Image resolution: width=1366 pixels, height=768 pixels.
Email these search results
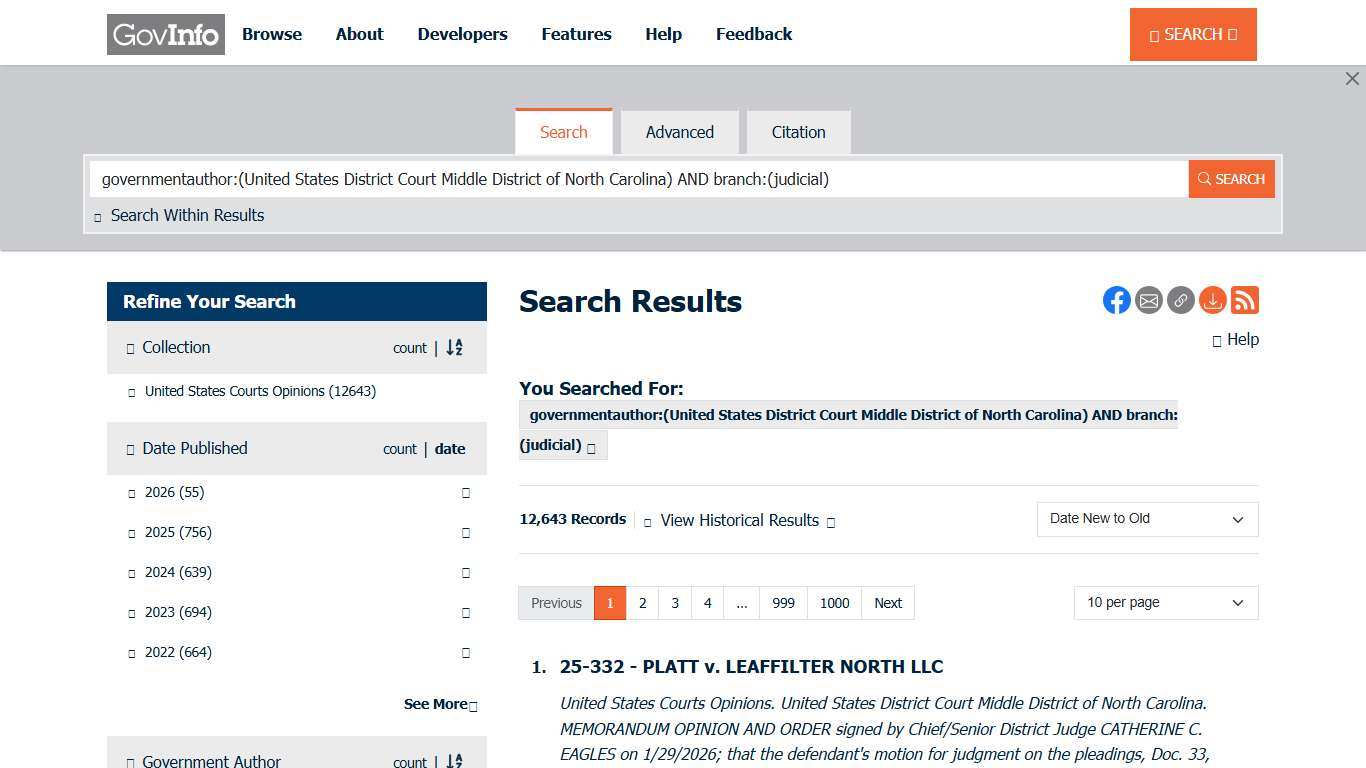[x=1148, y=300]
